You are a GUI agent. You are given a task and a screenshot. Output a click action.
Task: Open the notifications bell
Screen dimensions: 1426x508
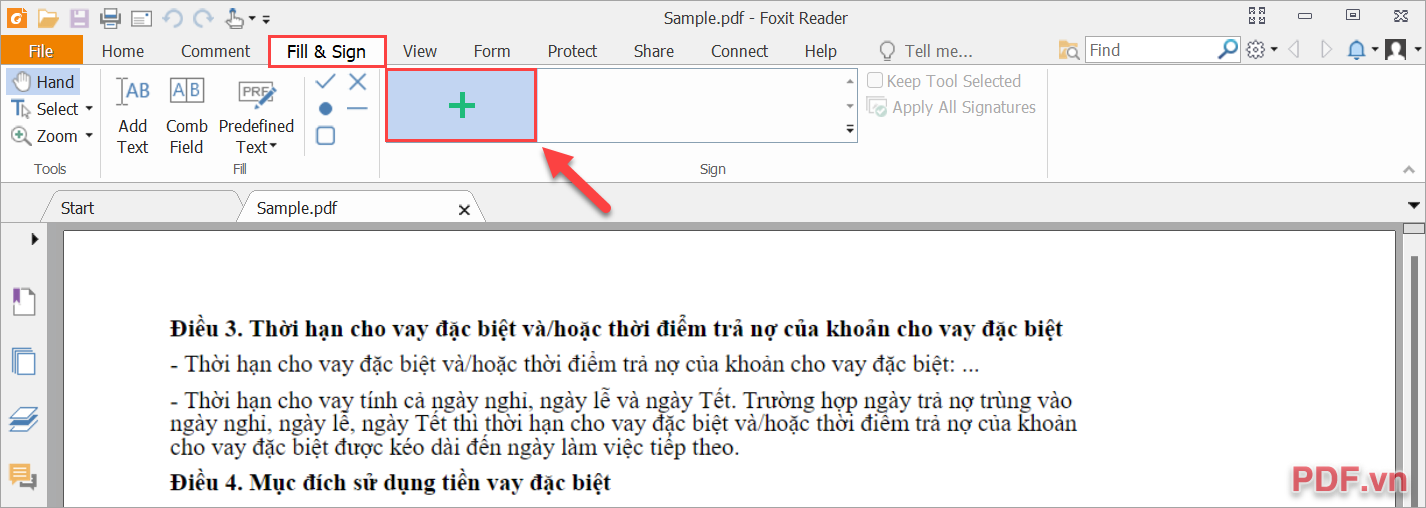tap(1357, 50)
